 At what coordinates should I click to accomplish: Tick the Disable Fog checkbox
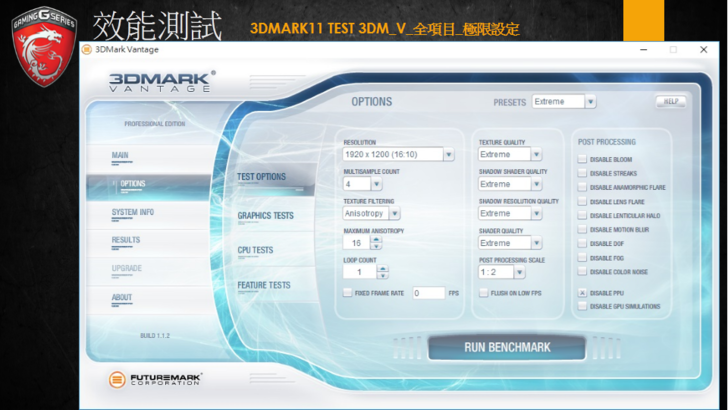tap(582, 258)
